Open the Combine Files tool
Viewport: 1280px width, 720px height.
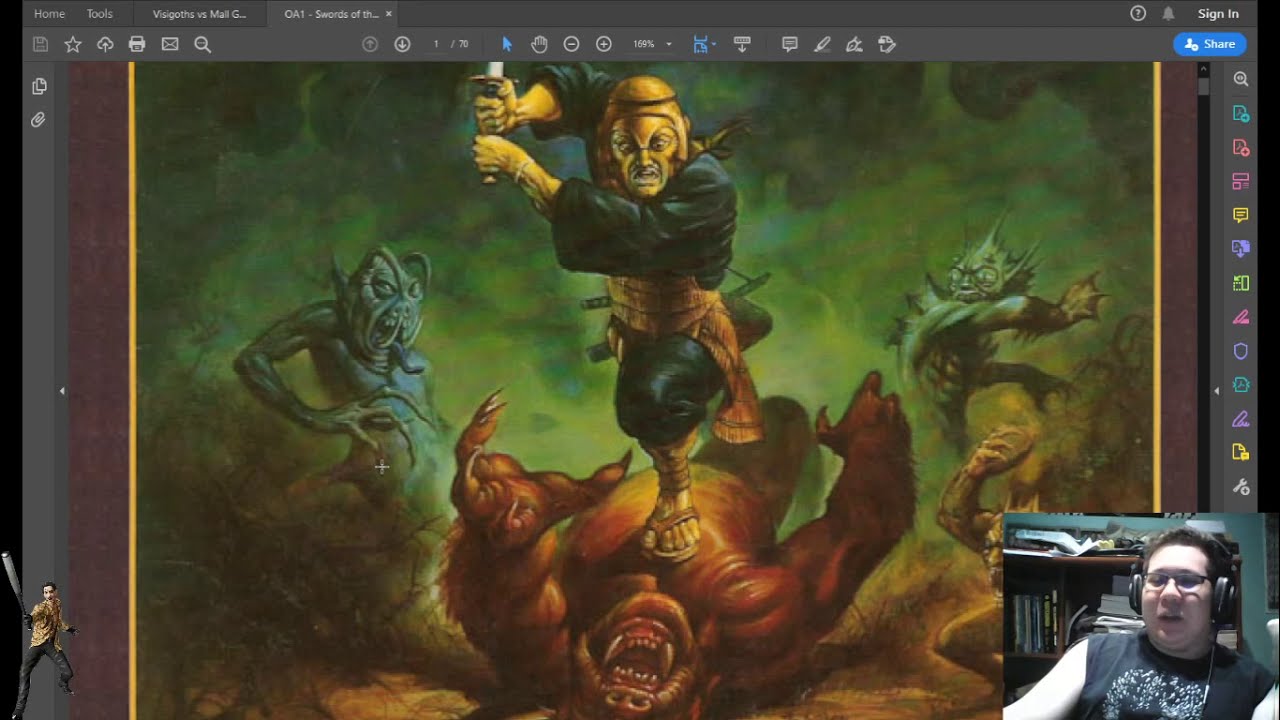(x=1241, y=249)
